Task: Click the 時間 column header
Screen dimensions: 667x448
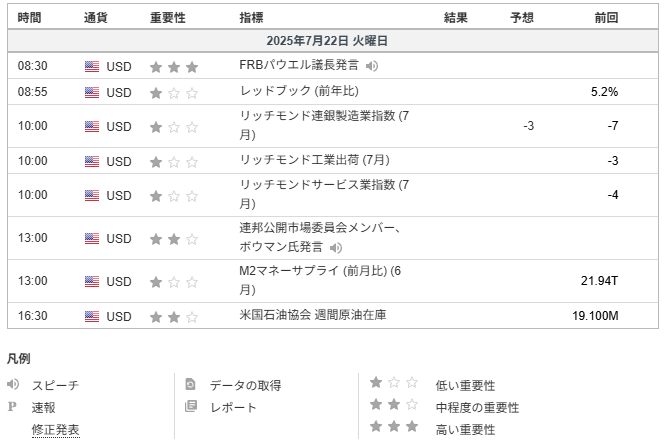Action: click(29, 17)
